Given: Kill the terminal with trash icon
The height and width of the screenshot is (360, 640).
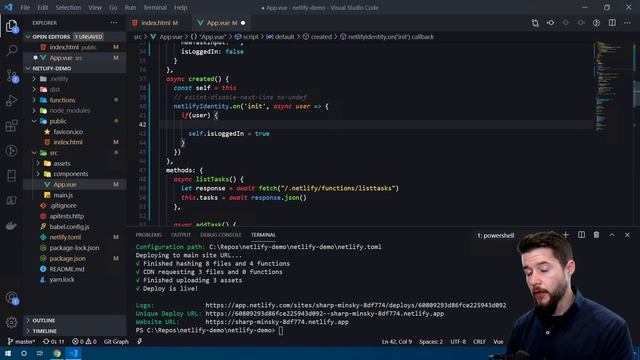Looking at the screenshot, I should (596, 235).
